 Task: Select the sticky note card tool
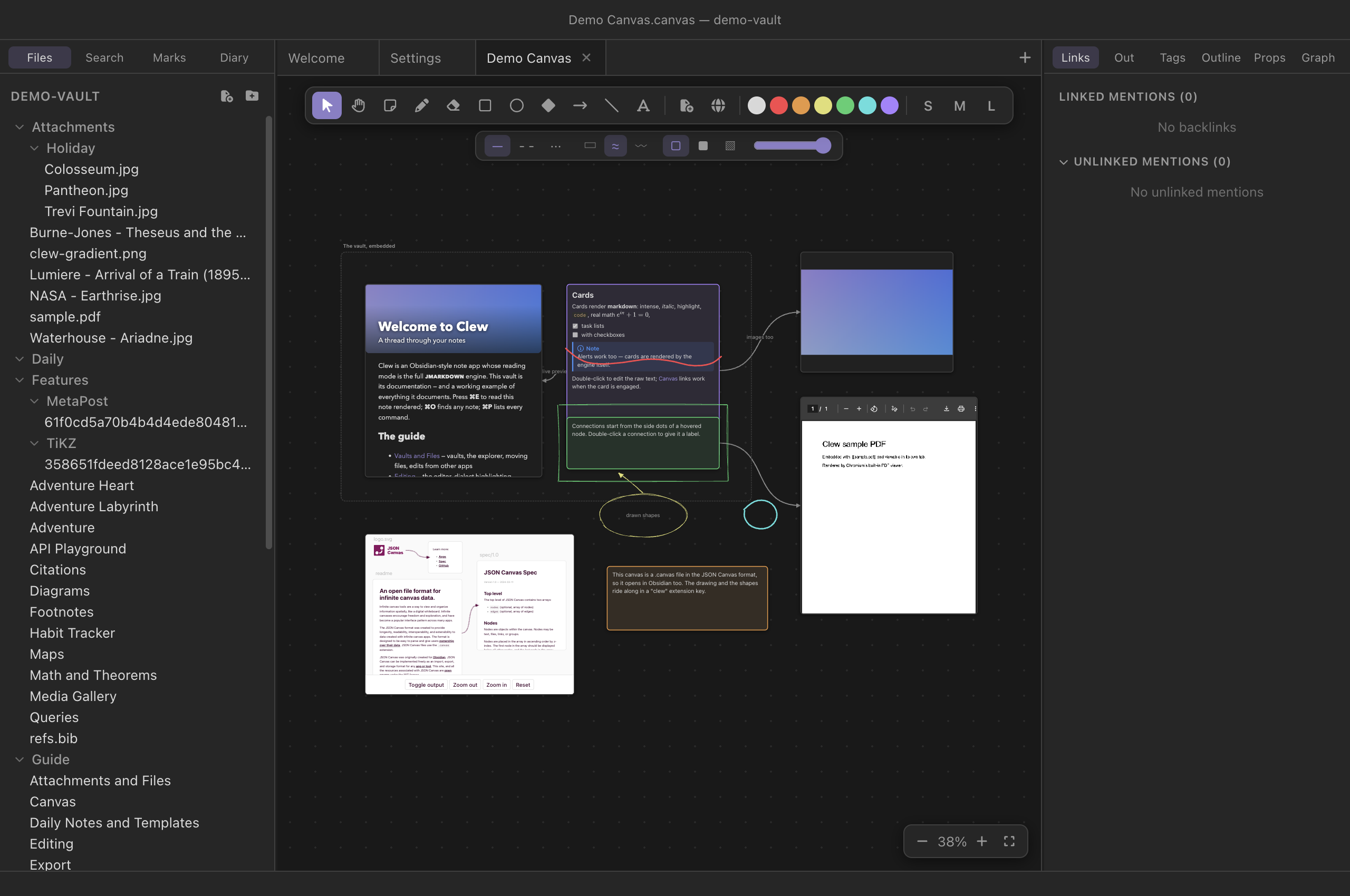[390, 106]
